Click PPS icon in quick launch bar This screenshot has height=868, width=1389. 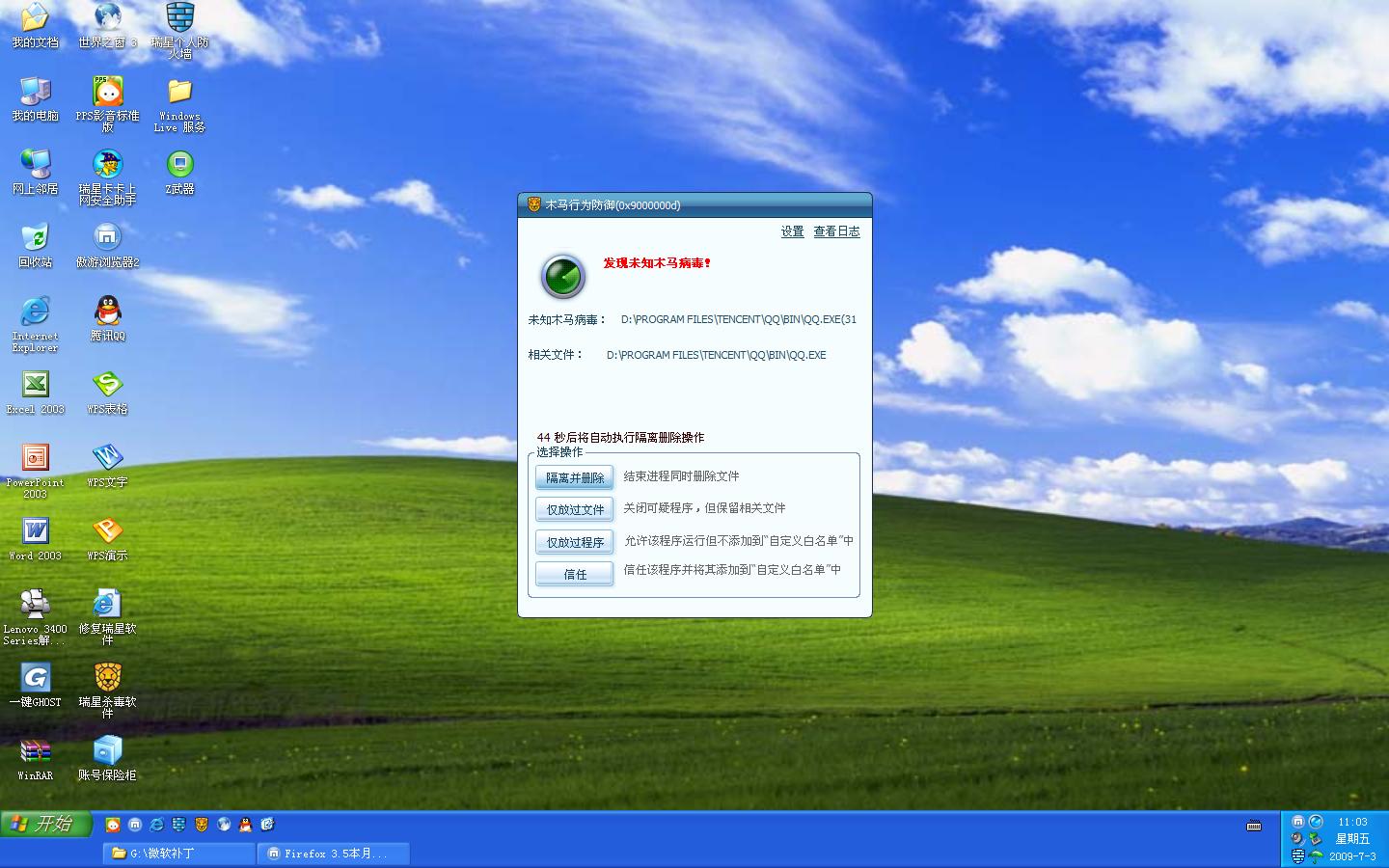click(113, 825)
